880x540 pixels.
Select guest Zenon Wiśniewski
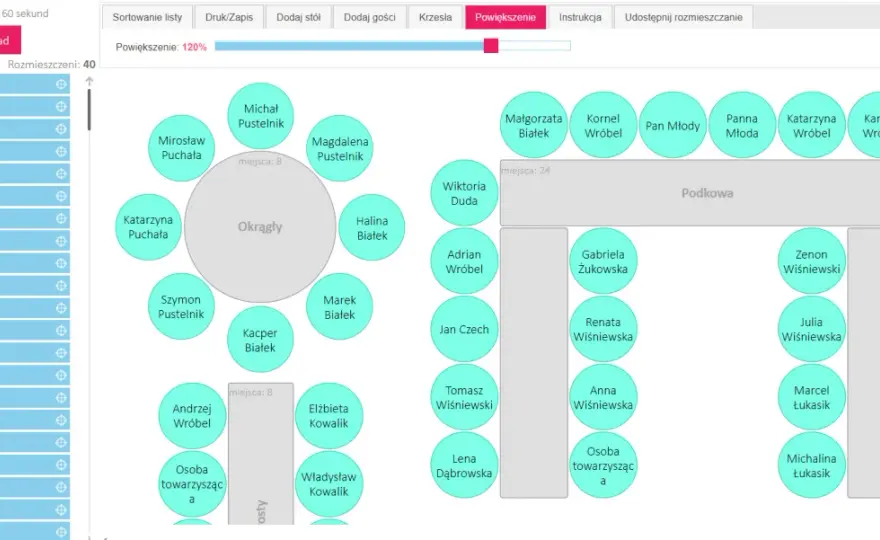click(812, 261)
